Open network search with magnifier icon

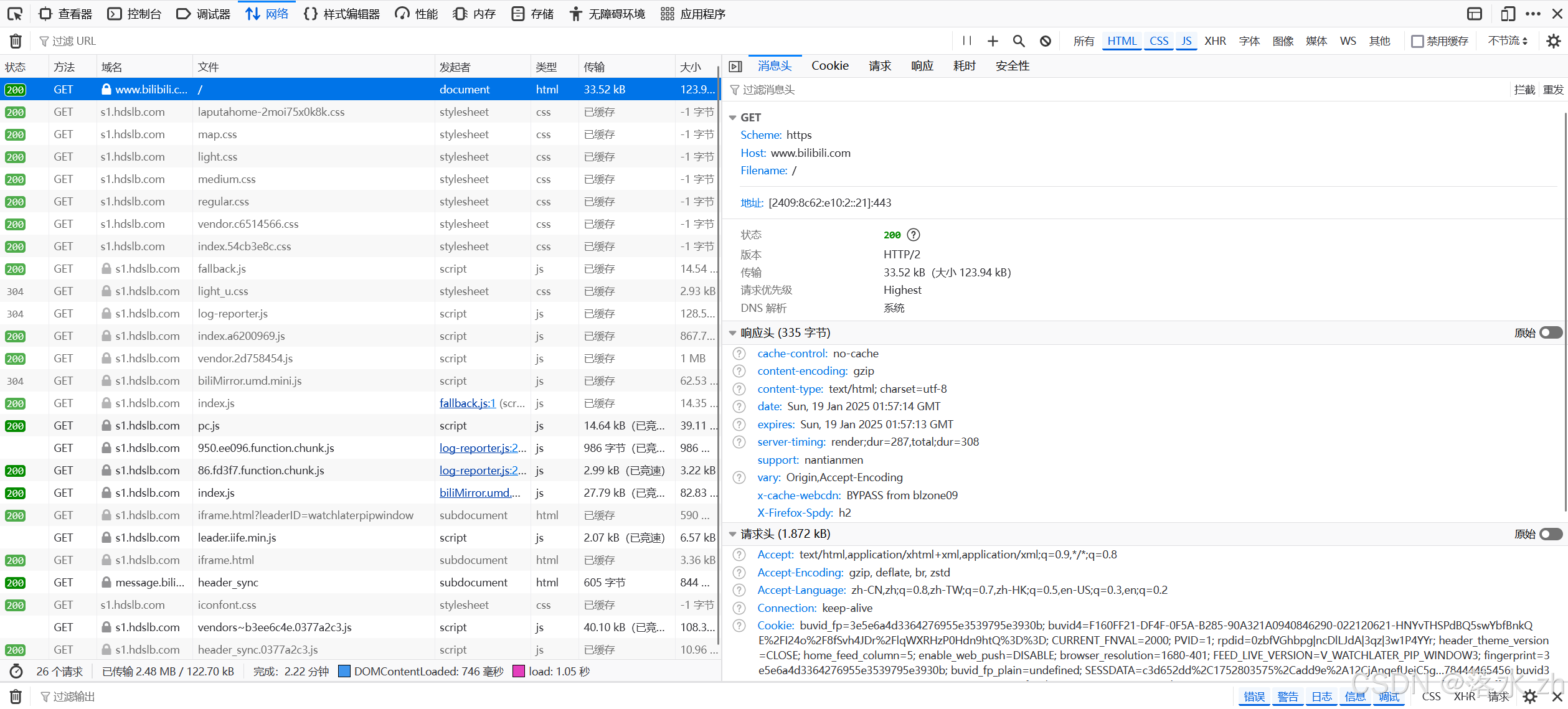point(1019,41)
